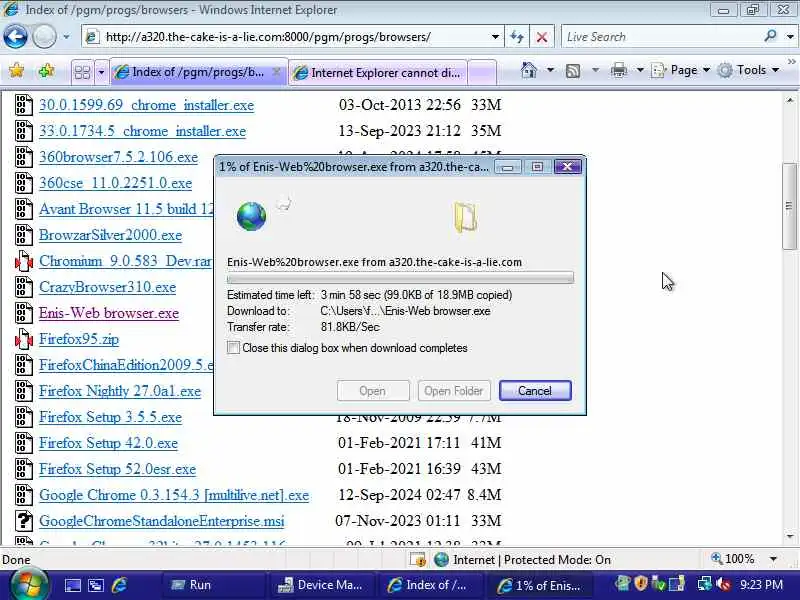
Task: Click the Windows Start orb
Action: [29, 584]
